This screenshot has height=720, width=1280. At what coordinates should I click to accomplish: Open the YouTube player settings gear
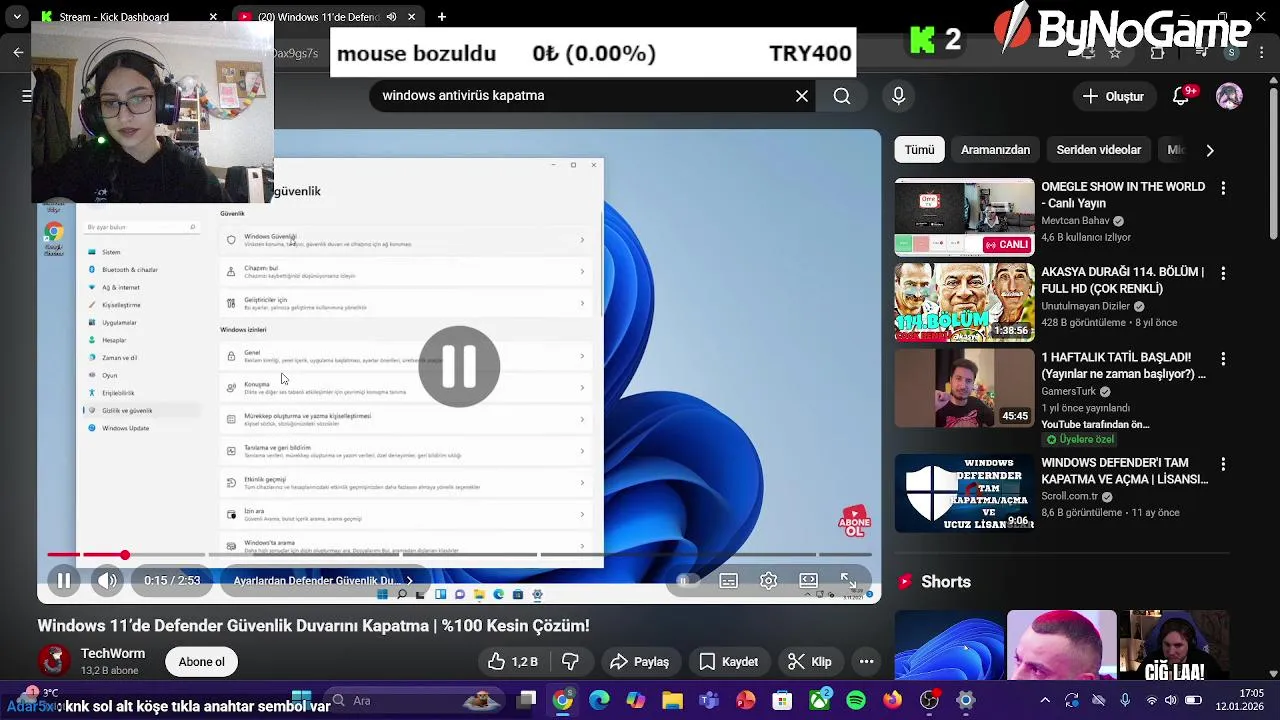click(768, 580)
